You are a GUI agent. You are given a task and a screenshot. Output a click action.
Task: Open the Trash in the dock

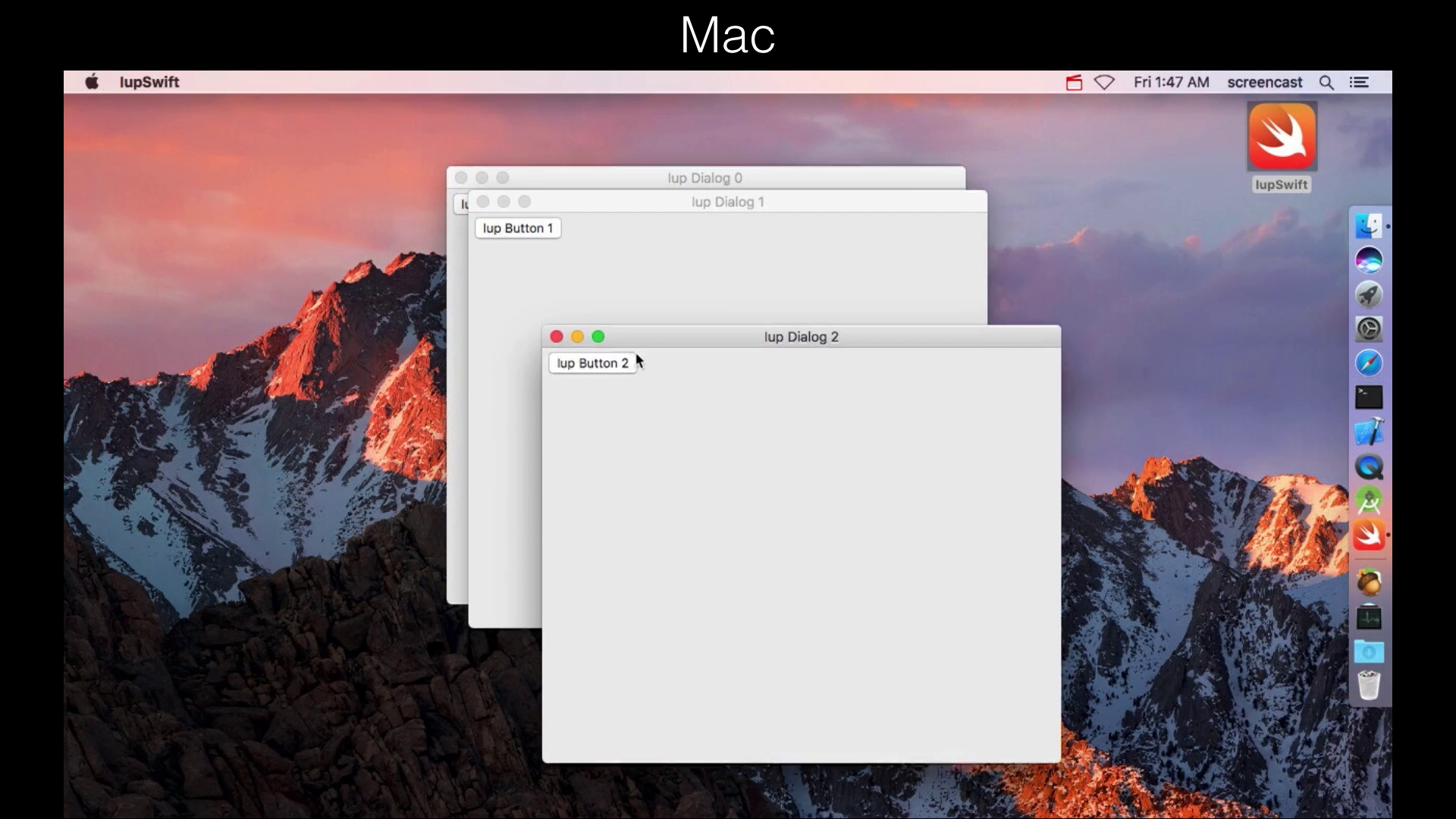coord(1369,686)
